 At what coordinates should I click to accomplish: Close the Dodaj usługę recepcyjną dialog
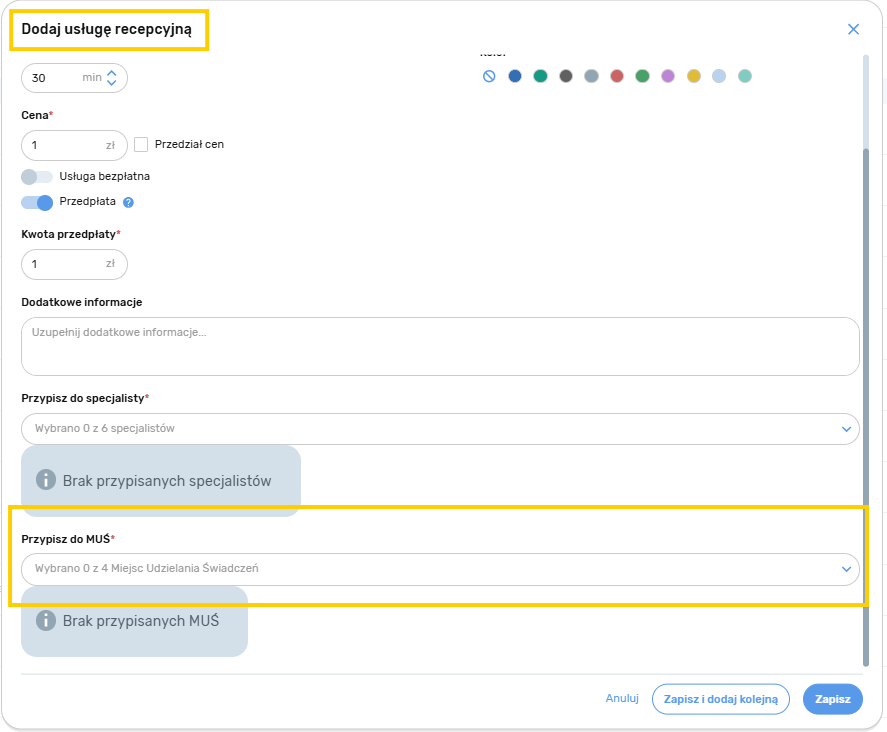click(x=853, y=29)
